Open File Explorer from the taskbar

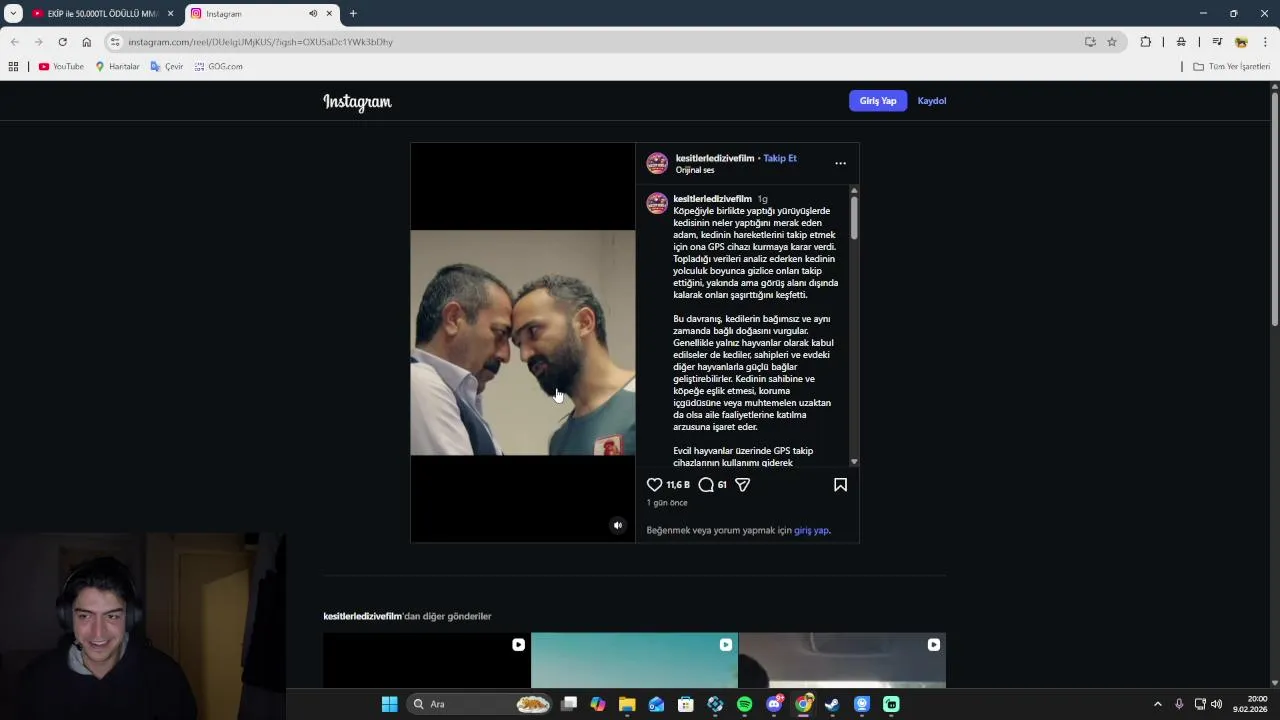627,704
